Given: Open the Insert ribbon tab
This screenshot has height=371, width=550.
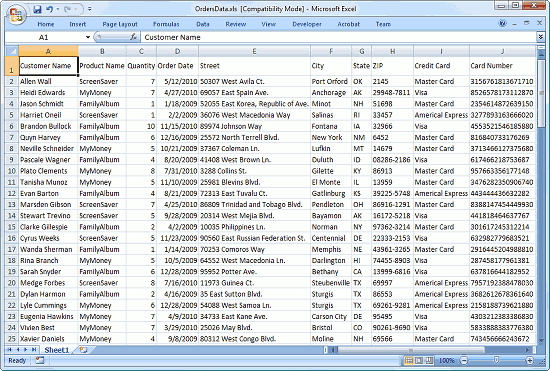Looking at the screenshot, I should coord(78,24).
